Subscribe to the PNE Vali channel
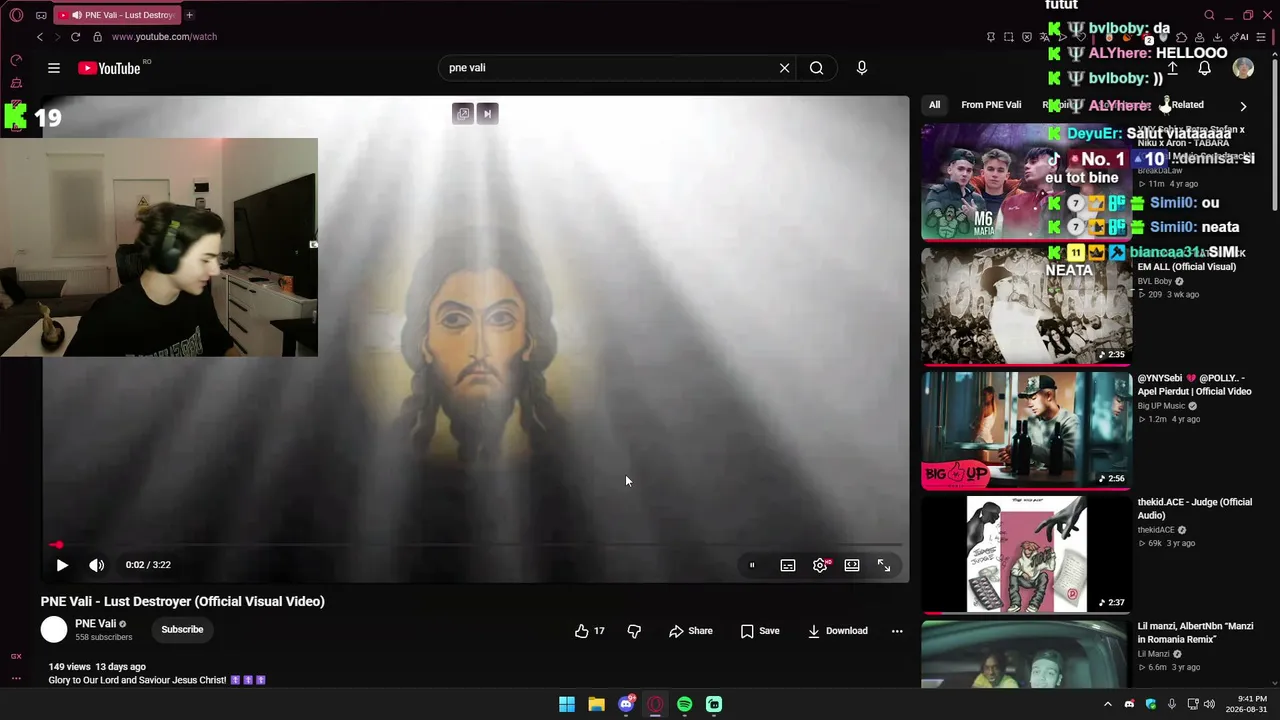The image size is (1280, 720). point(182,629)
